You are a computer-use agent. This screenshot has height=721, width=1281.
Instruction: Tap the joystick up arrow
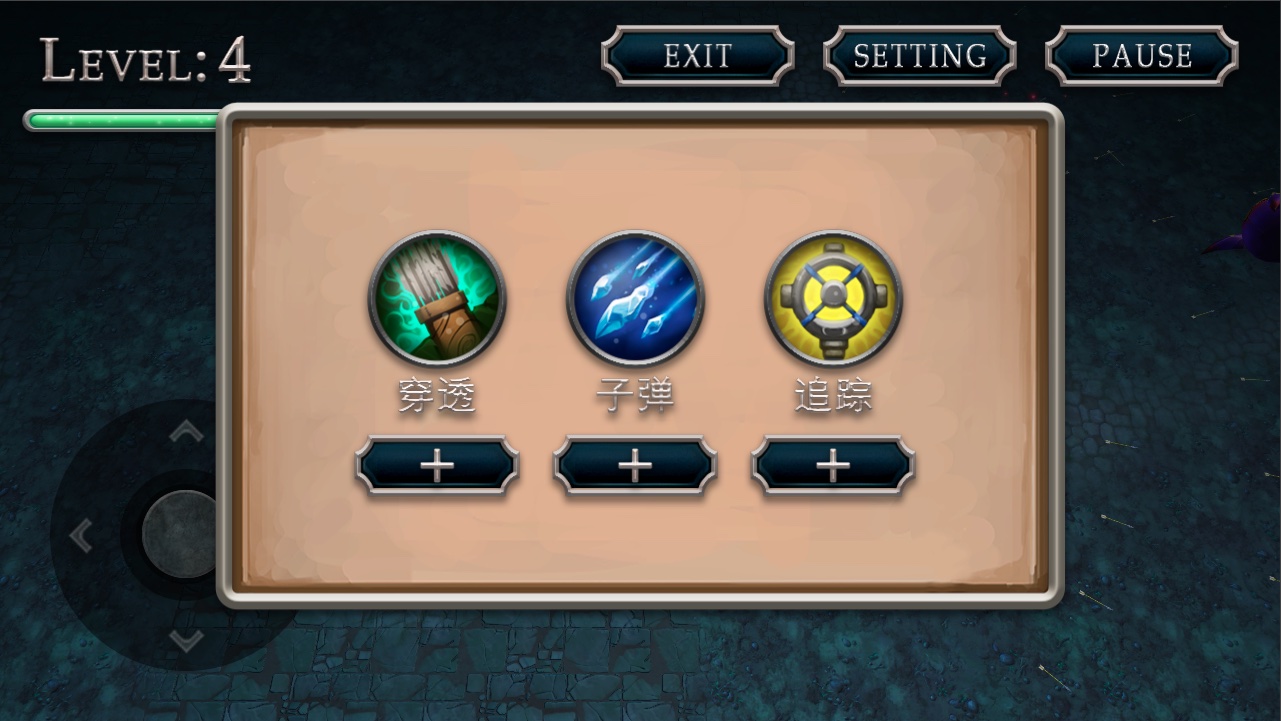[186, 432]
